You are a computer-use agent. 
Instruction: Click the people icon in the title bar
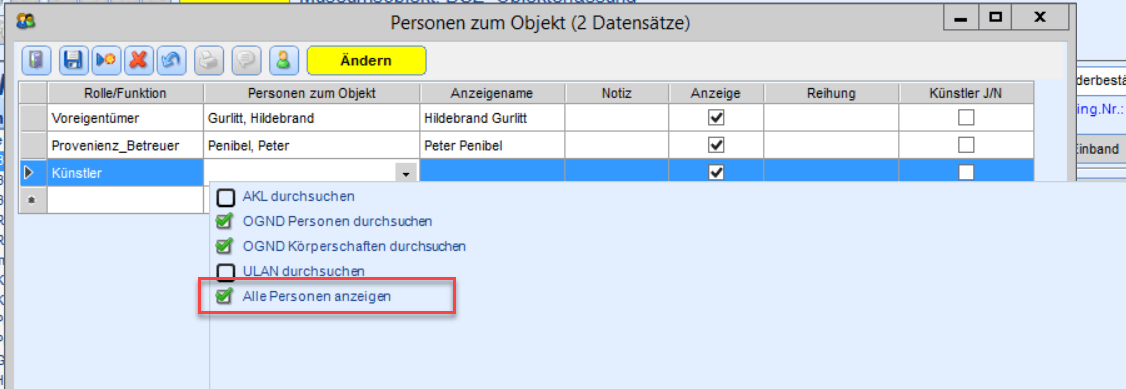pyautogui.click(x=26, y=22)
